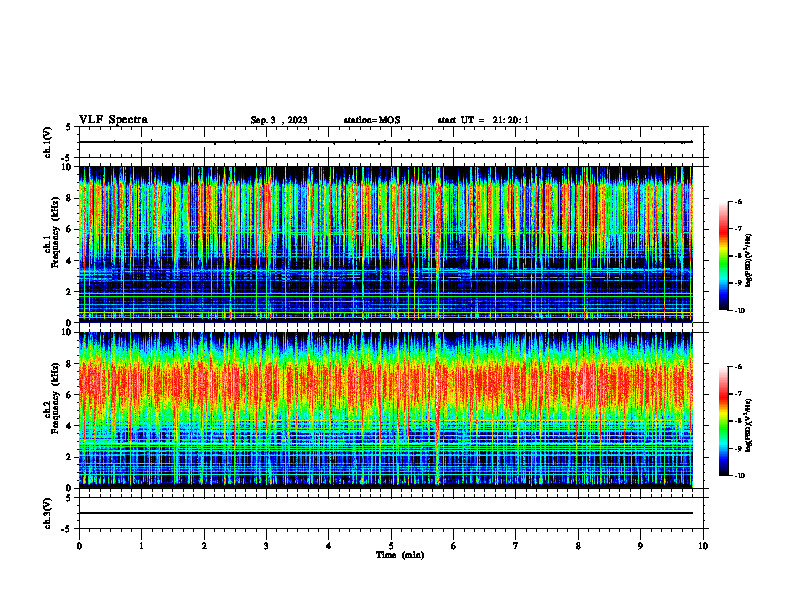Click the '-6' label on ch.1 color bar
This screenshot has height=612, width=792.
click(738, 201)
